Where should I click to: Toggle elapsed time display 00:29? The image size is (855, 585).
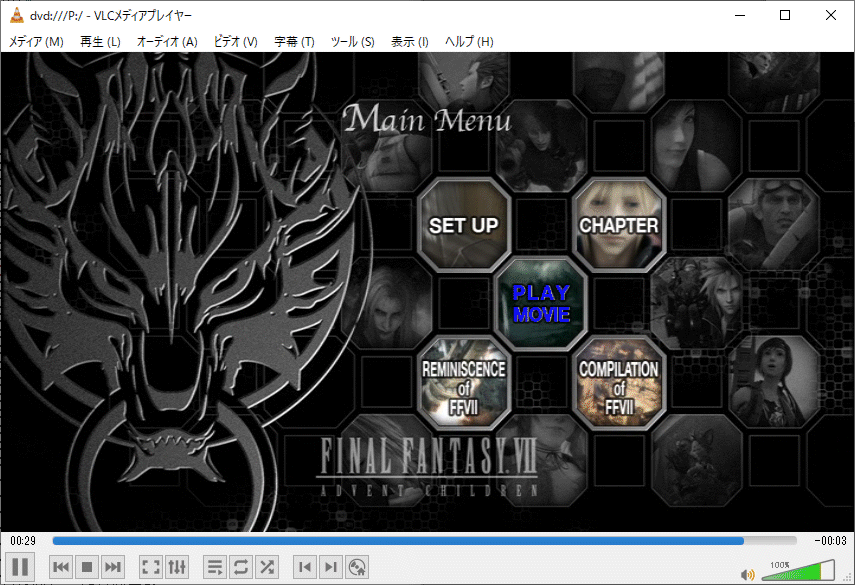[x=23, y=541]
